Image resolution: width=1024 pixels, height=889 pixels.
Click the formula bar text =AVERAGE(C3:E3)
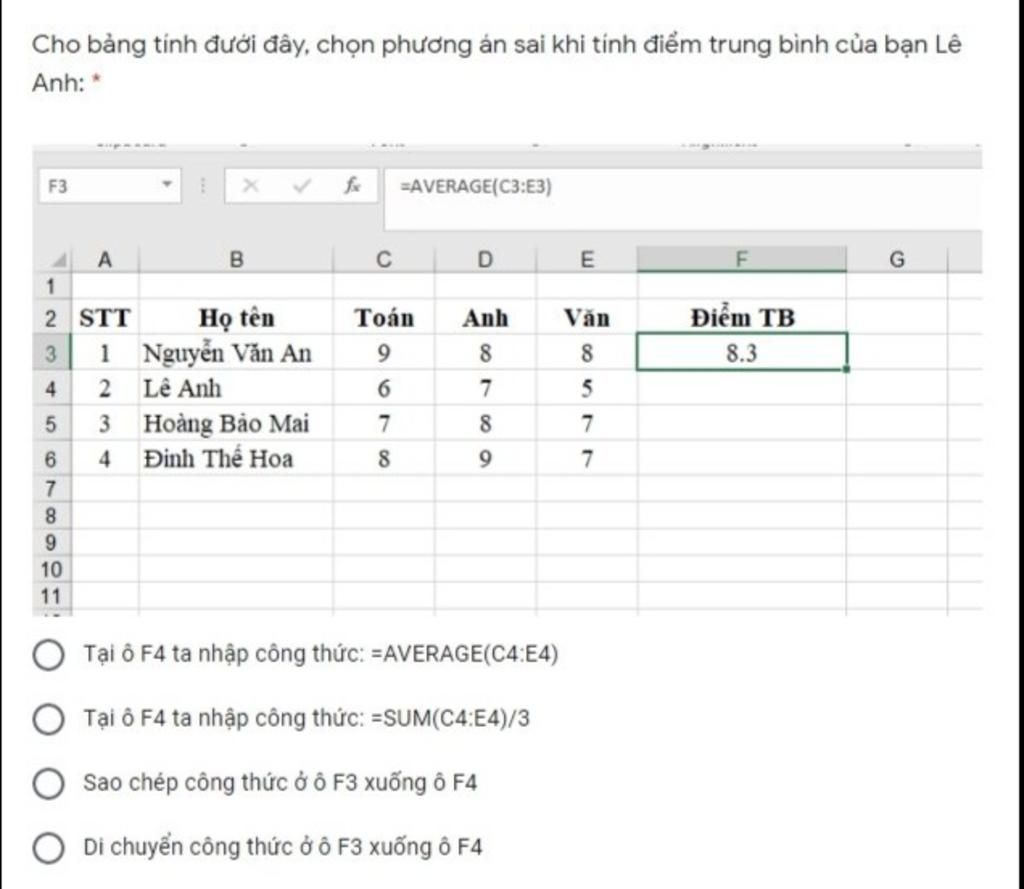point(475,187)
